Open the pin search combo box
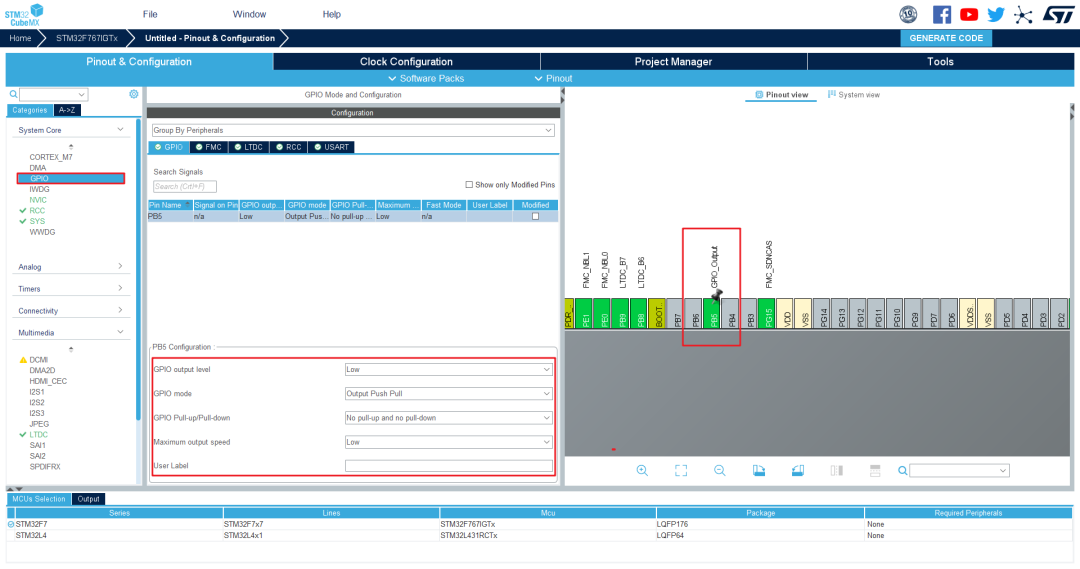Screen dimensions: 1080x569 959,470
